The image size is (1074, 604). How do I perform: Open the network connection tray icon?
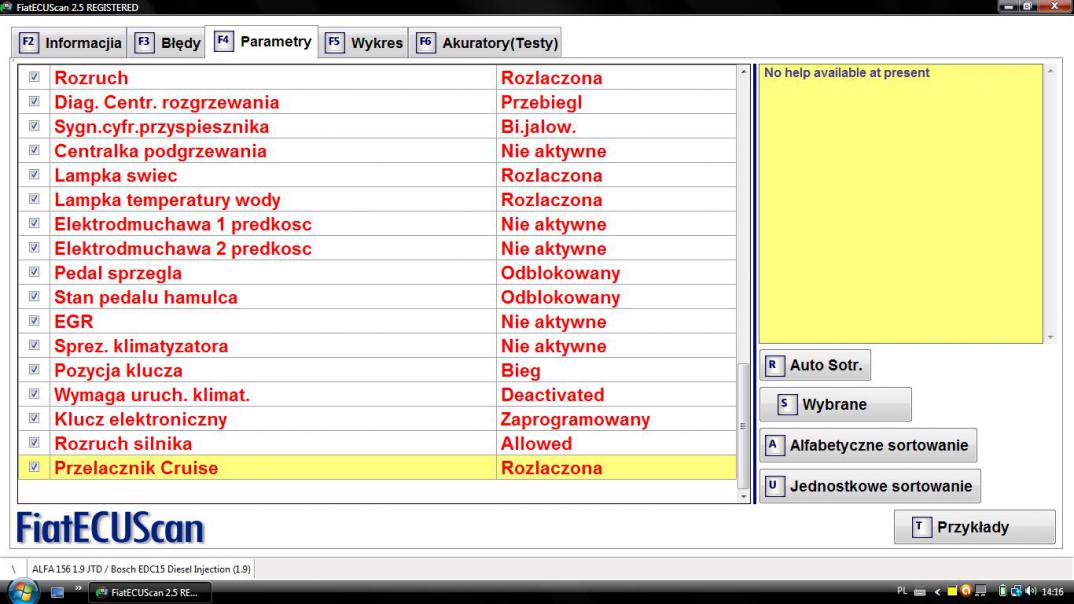pyautogui.click(x=1016, y=591)
